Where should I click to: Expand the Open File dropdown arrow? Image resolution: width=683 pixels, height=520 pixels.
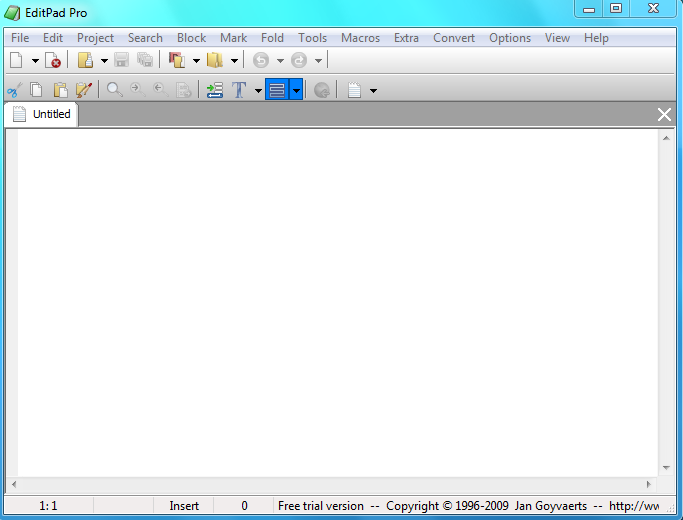pyautogui.click(x=105, y=61)
